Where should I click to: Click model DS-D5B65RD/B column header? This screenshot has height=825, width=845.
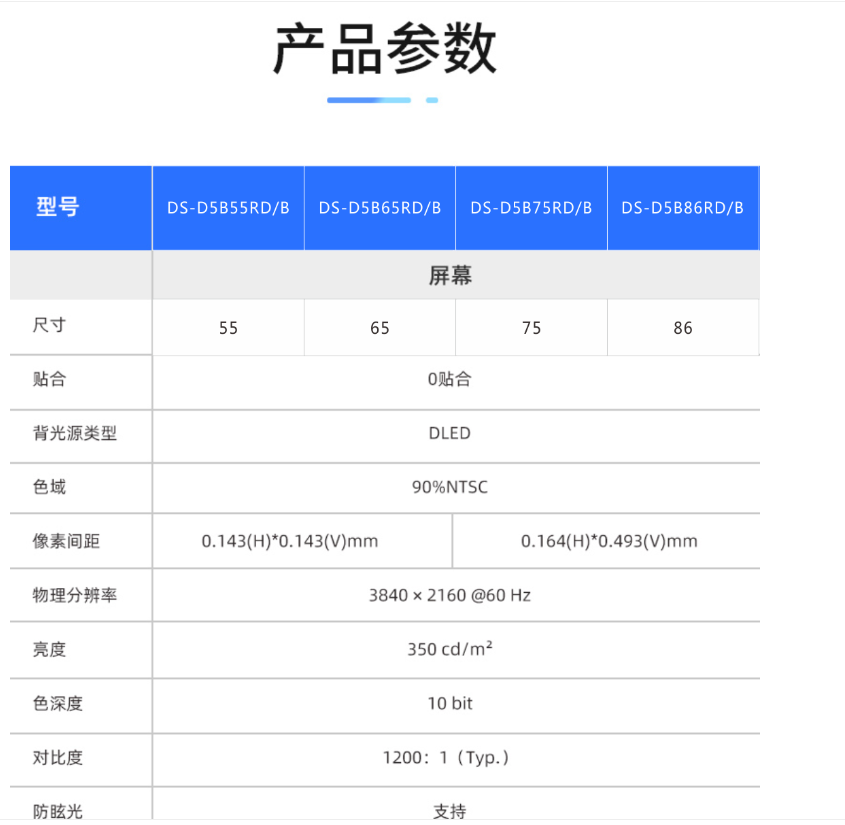(380, 208)
